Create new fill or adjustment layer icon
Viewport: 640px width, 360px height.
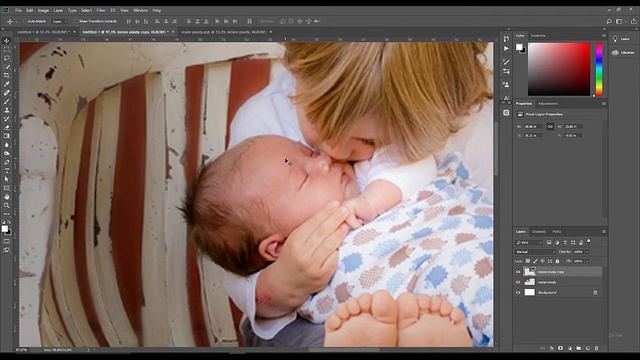tap(570, 348)
